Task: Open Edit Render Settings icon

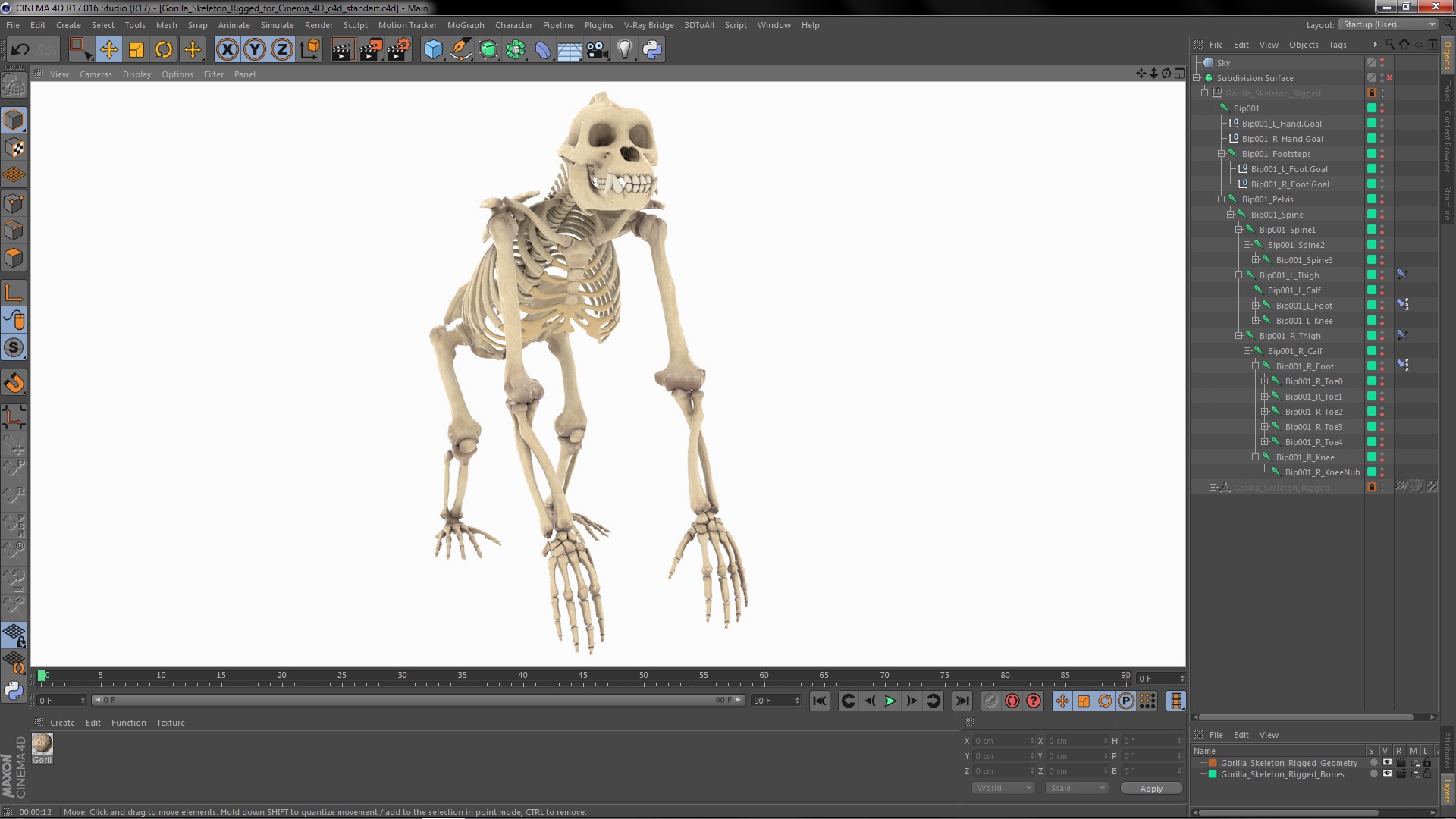Action: pos(398,50)
